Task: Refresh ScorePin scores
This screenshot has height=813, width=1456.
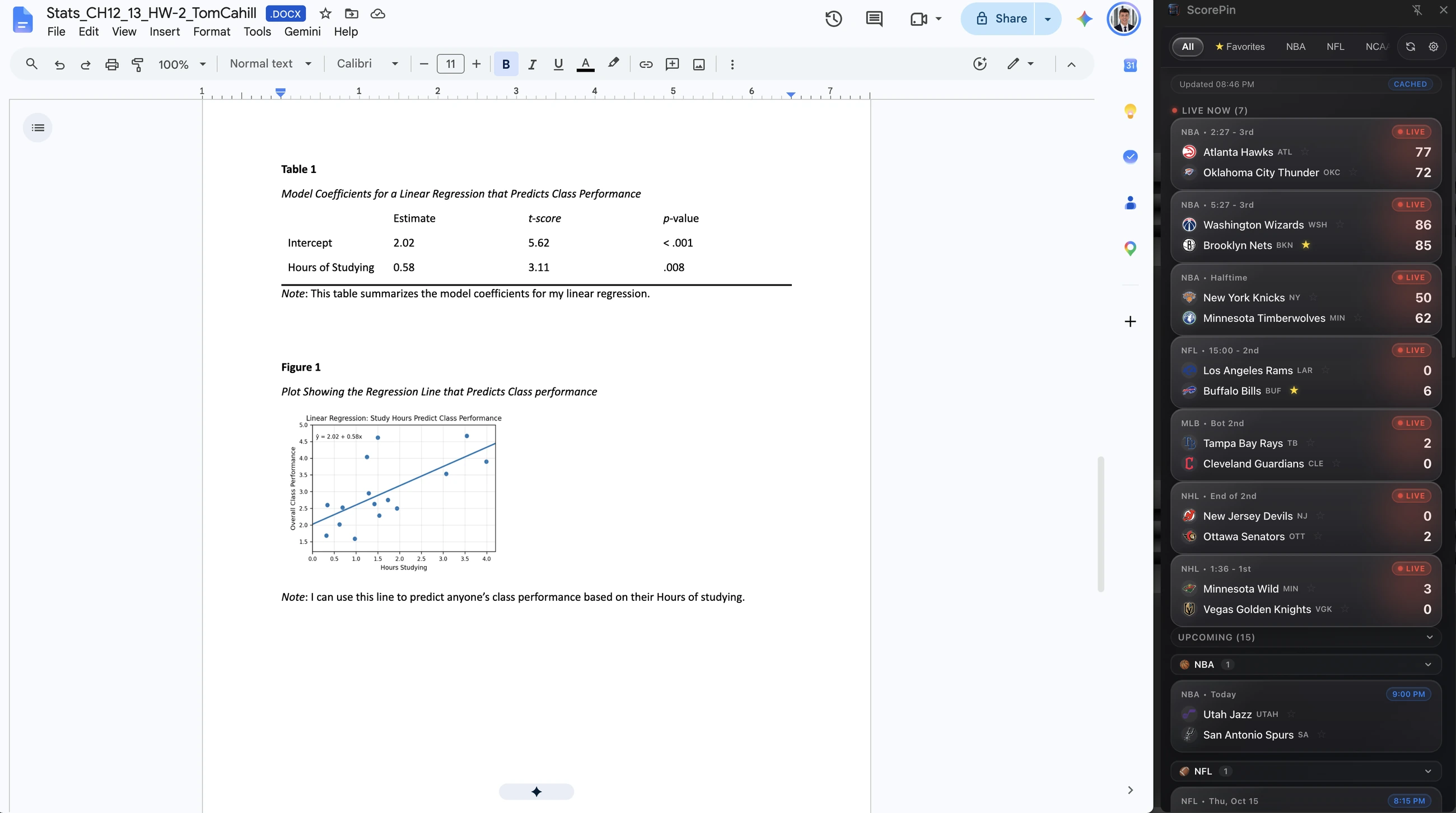Action: pyautogui.click(x=1410, y=46)
